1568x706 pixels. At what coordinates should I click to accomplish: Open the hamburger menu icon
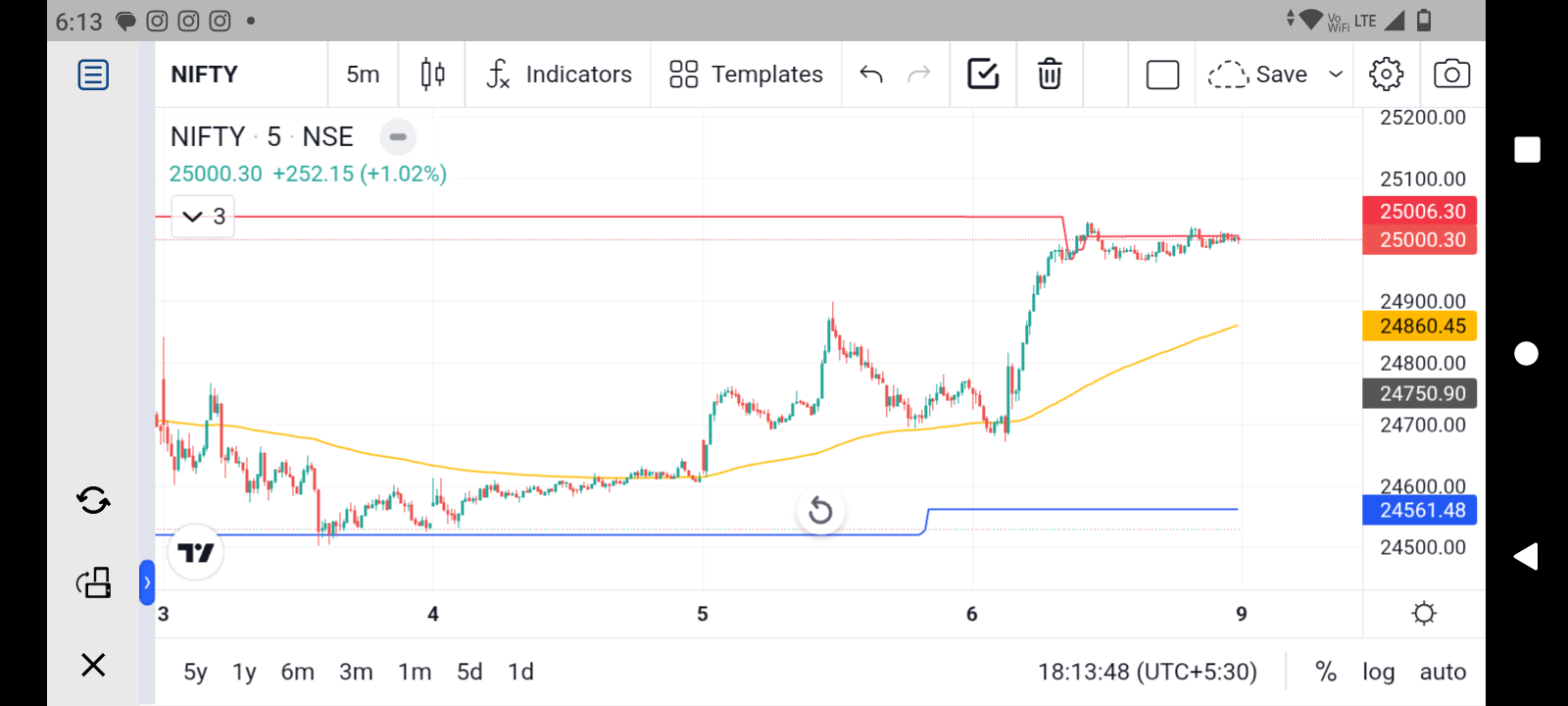click(x=93, y=75)
